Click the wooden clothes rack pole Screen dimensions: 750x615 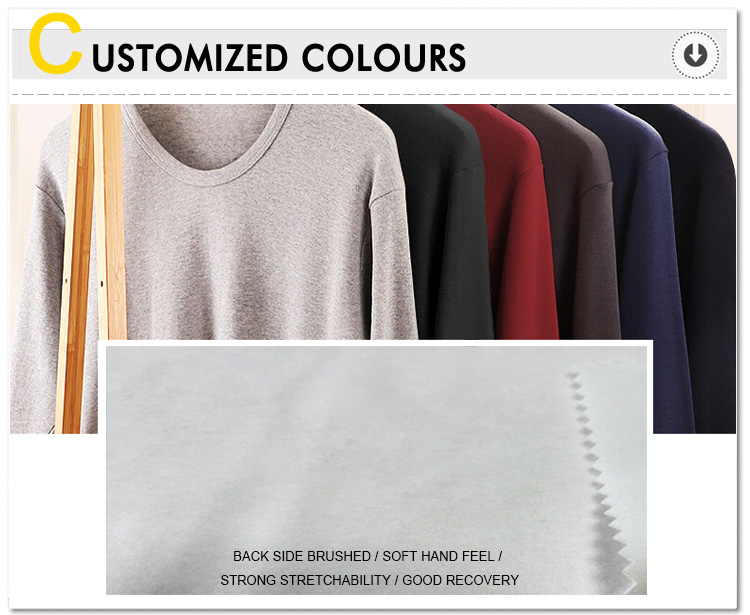[x=91, y=268]
